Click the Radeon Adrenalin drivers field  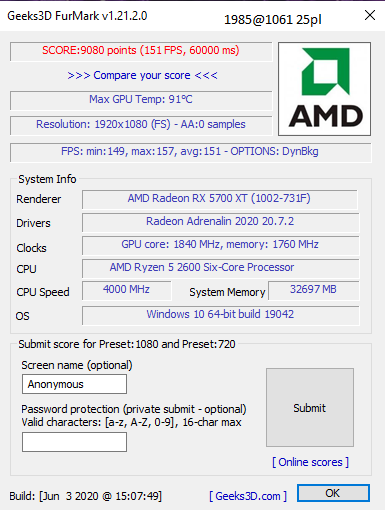coord(221,222)
